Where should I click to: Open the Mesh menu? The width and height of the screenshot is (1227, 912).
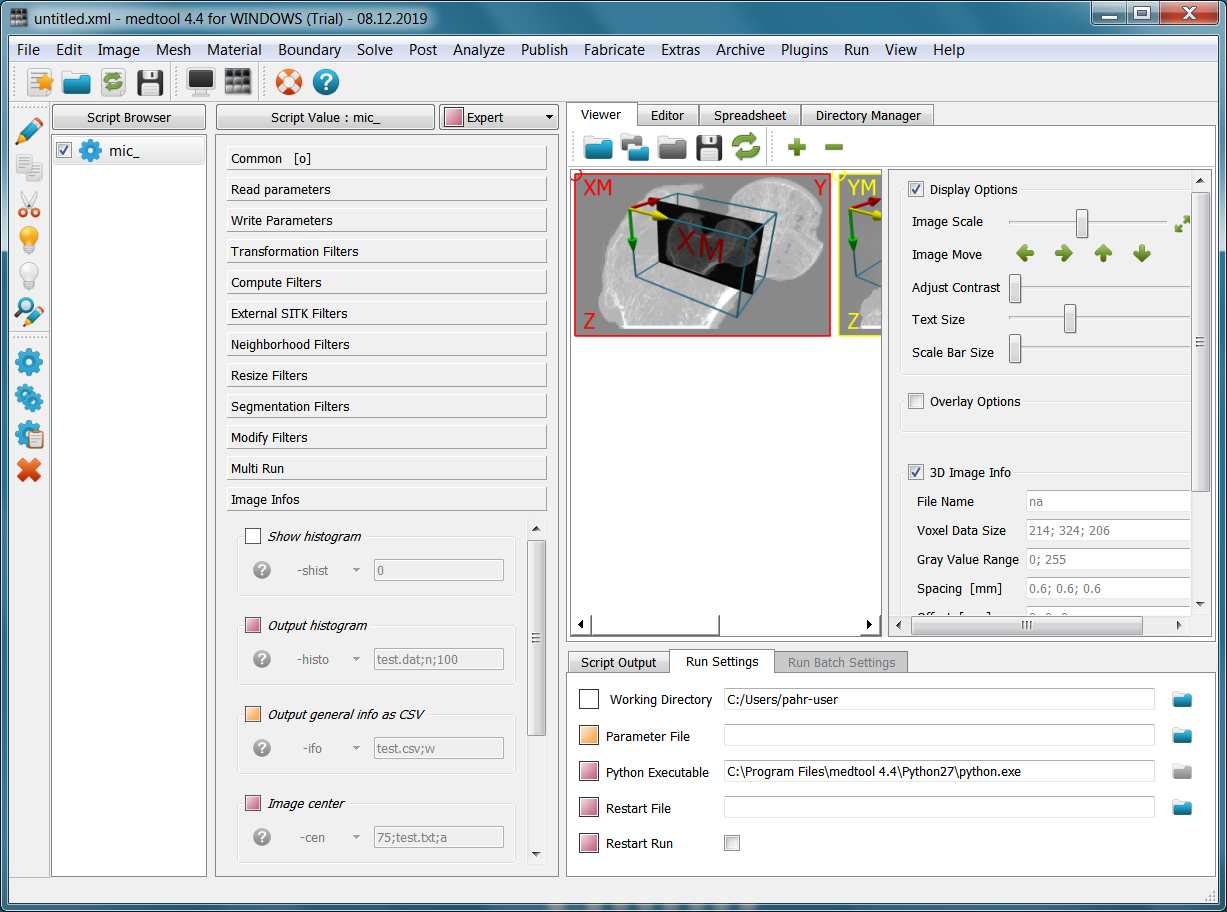(x=173, y=50)
